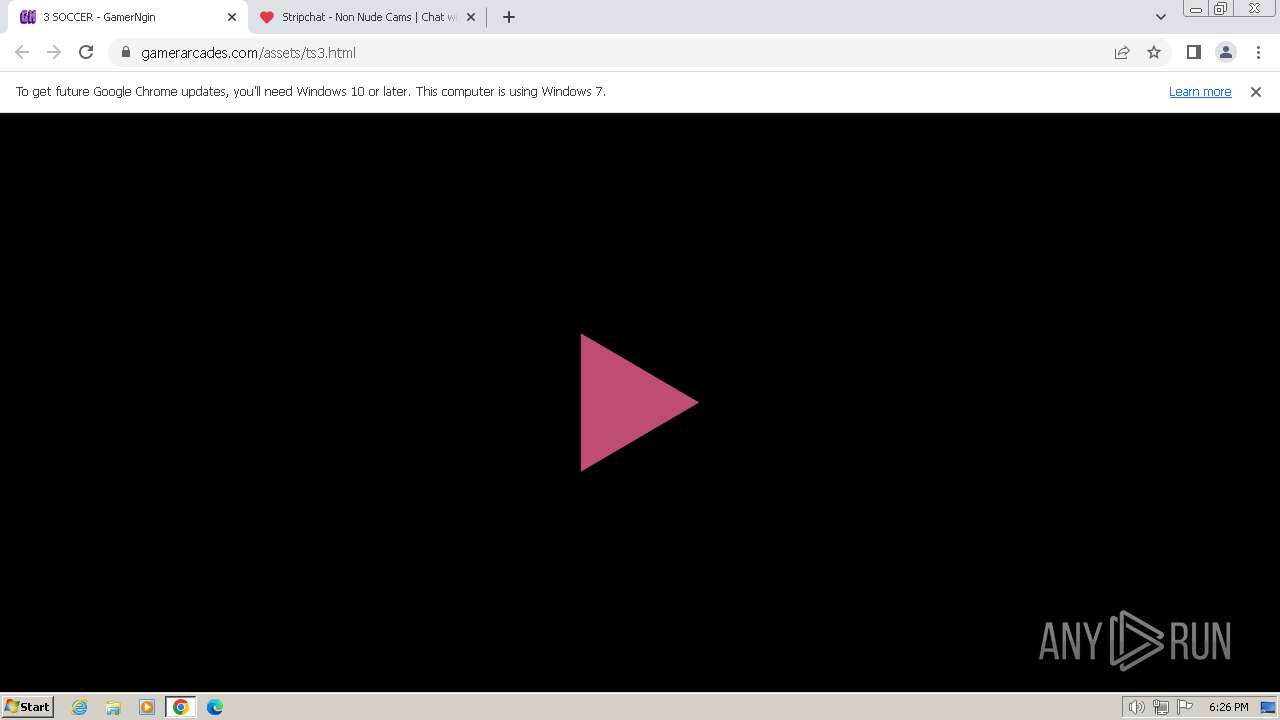Expand the tab search dropdown arrow
This screenshot has height=720, width=1280.
pyautogui.click(x=1161, y=17)
